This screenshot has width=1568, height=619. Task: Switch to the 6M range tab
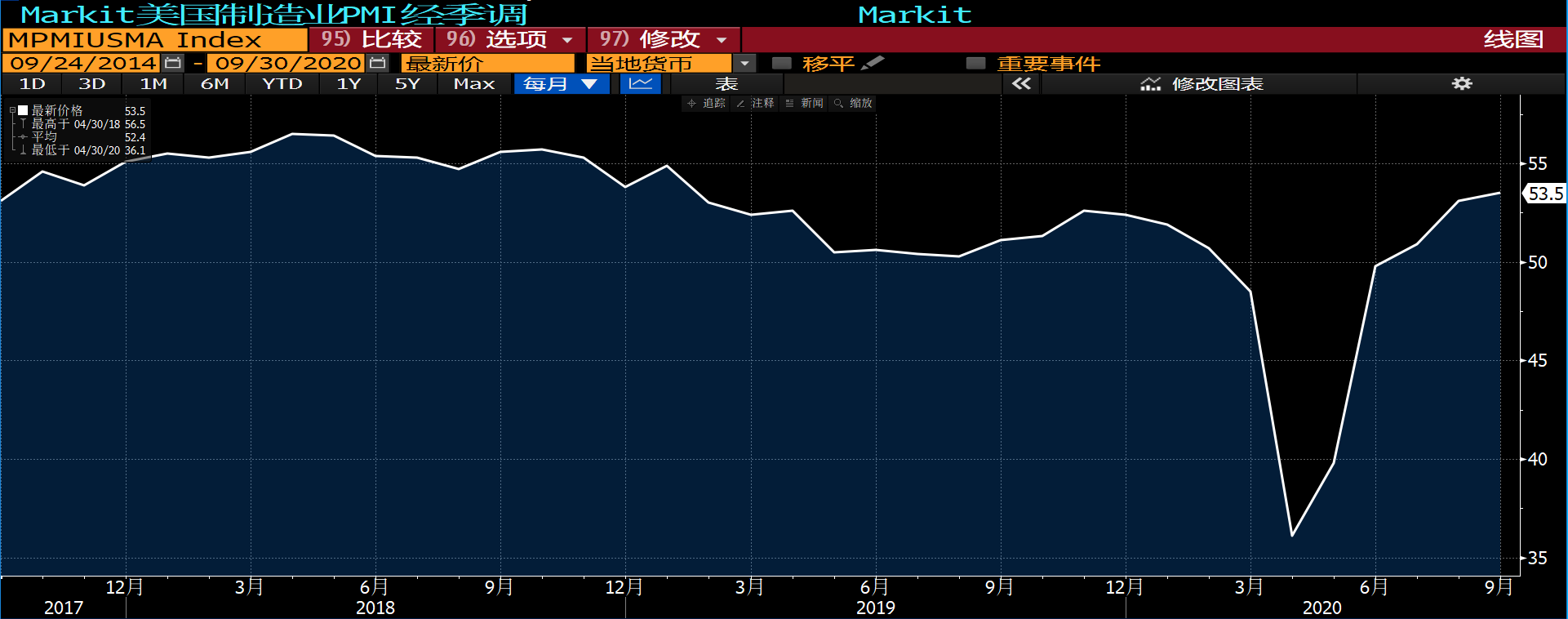pos(215,83)
